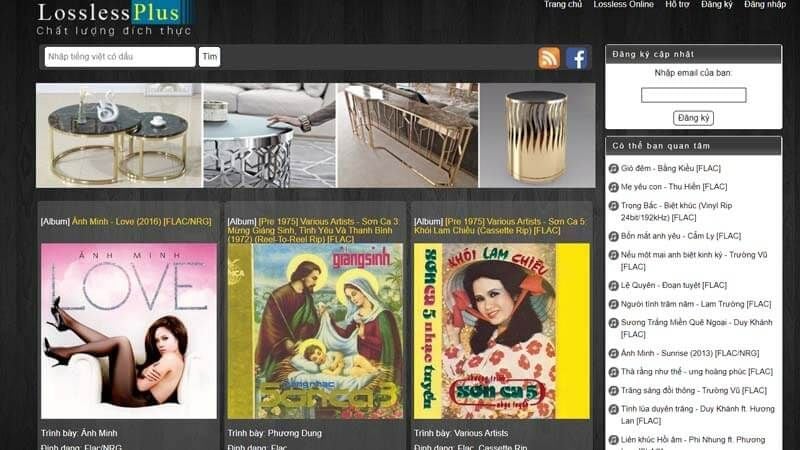The image size is (800, 450).
Task: Click the music icon beside Giỏ đêm - Bằng Kiều
Action: point(613,168)
